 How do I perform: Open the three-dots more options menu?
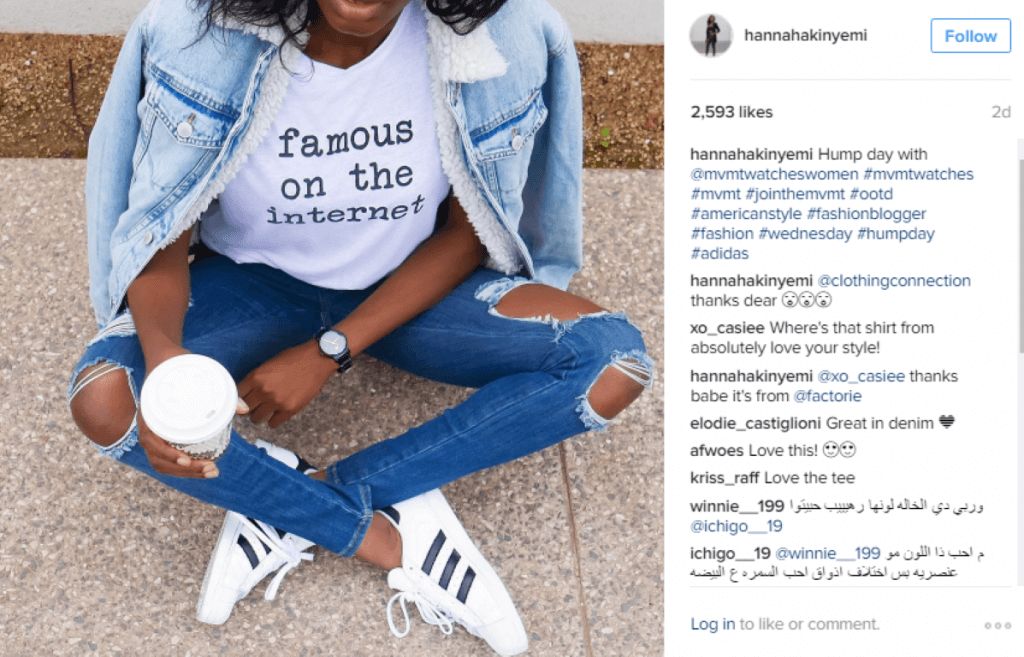pos(997,626)
